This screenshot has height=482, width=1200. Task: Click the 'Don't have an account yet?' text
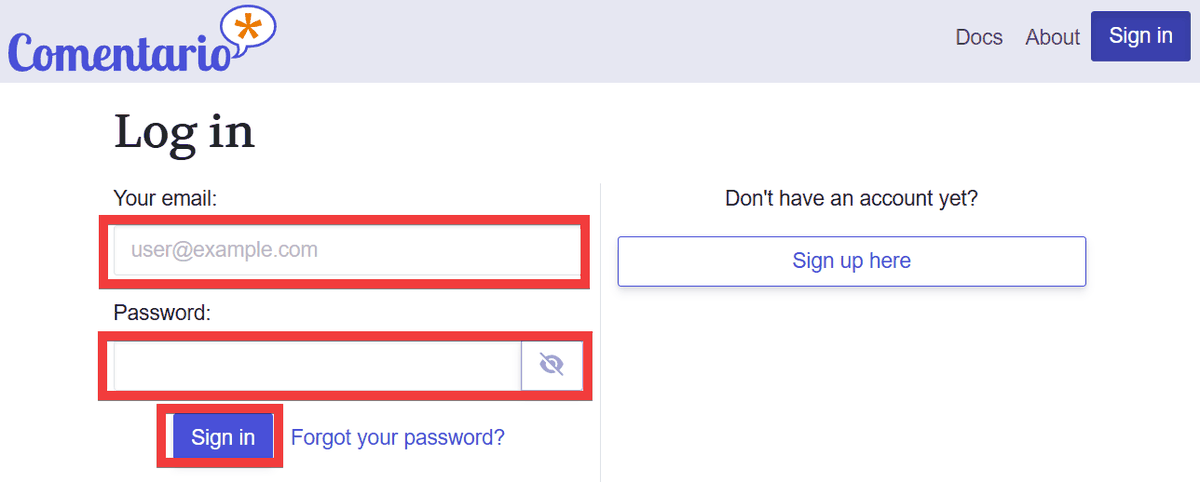pos(851,198)
